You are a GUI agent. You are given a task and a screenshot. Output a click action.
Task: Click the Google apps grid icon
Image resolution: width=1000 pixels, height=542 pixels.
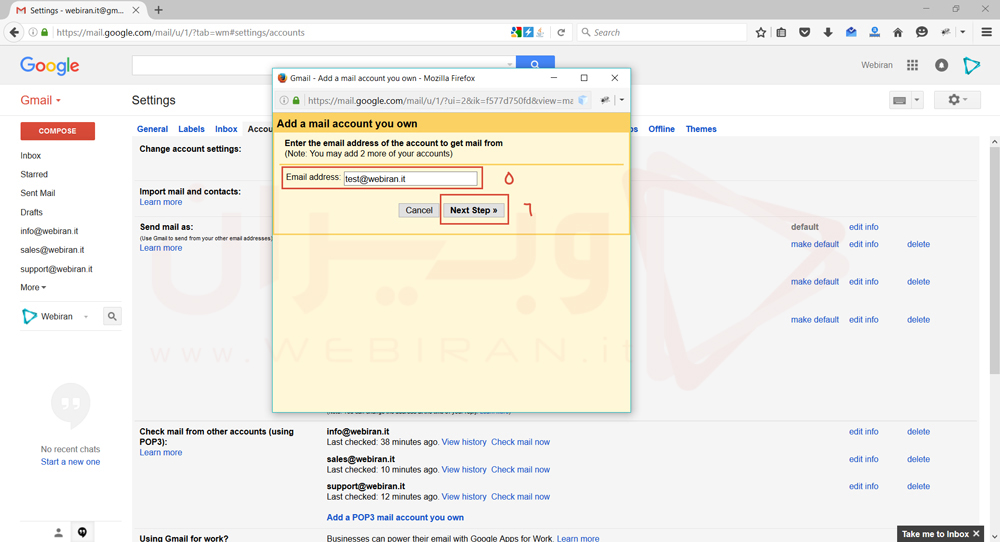[913, 65]
